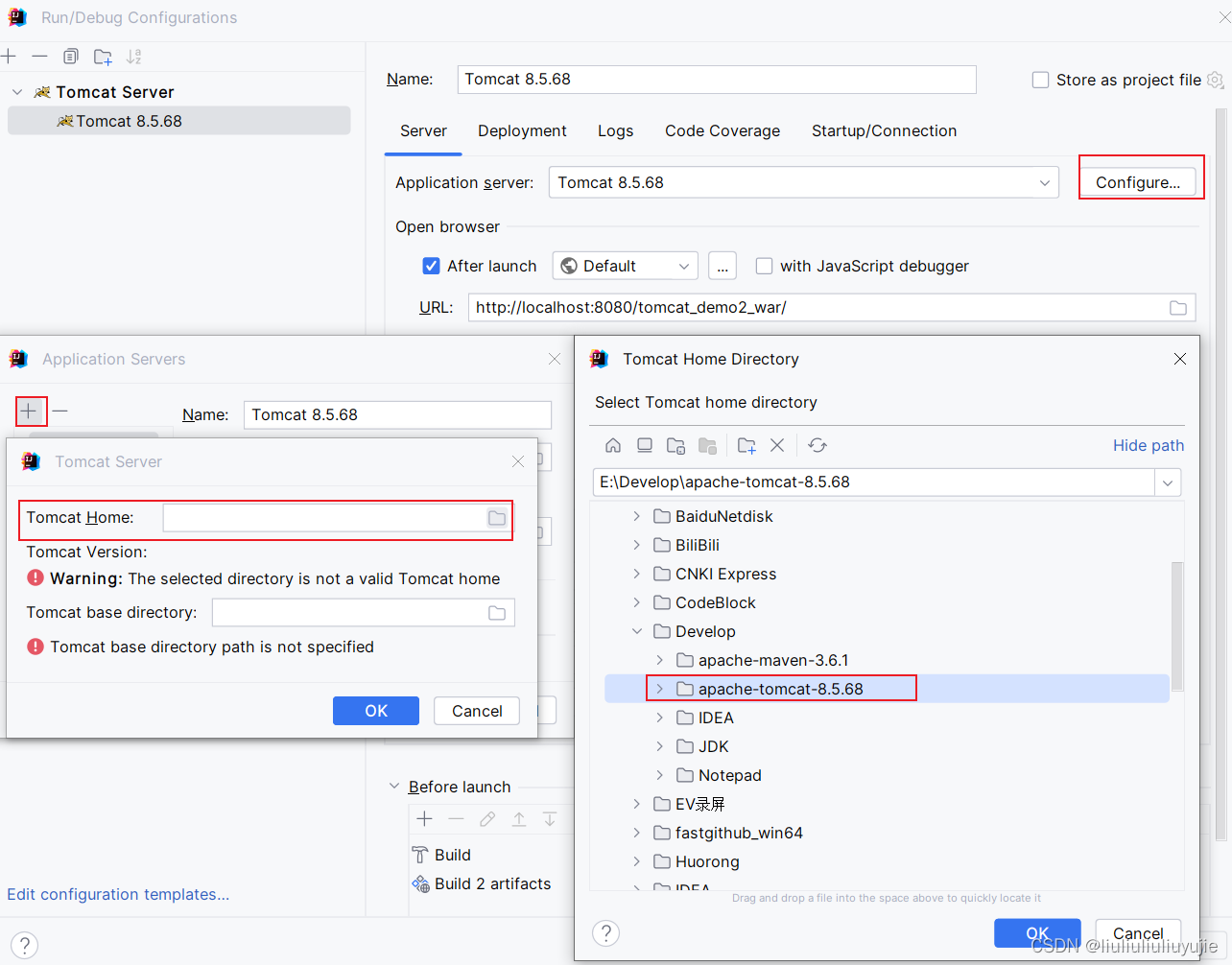1232x965 pixels.
Task: Add a Before launch task
Action: coord(425,819)
